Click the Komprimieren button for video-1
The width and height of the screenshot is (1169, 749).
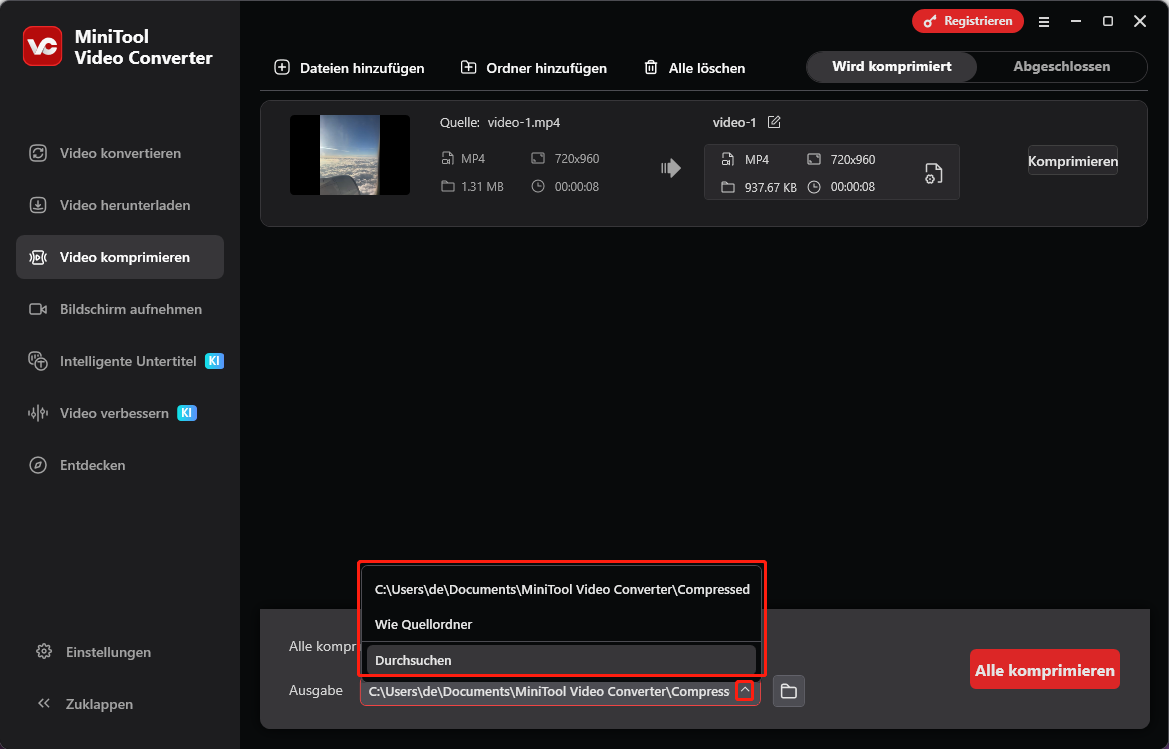click(1072, 161)
